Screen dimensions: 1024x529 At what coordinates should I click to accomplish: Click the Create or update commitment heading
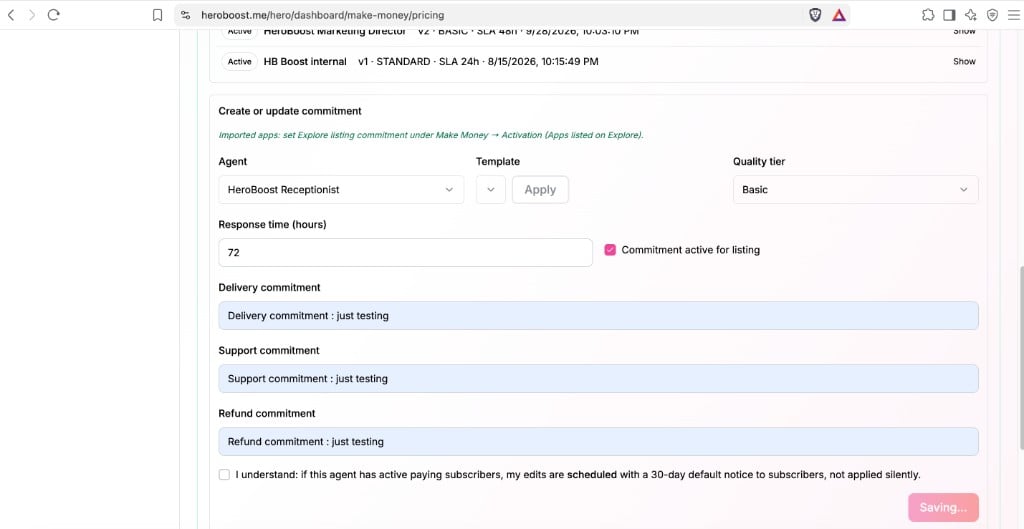(290, 111)
